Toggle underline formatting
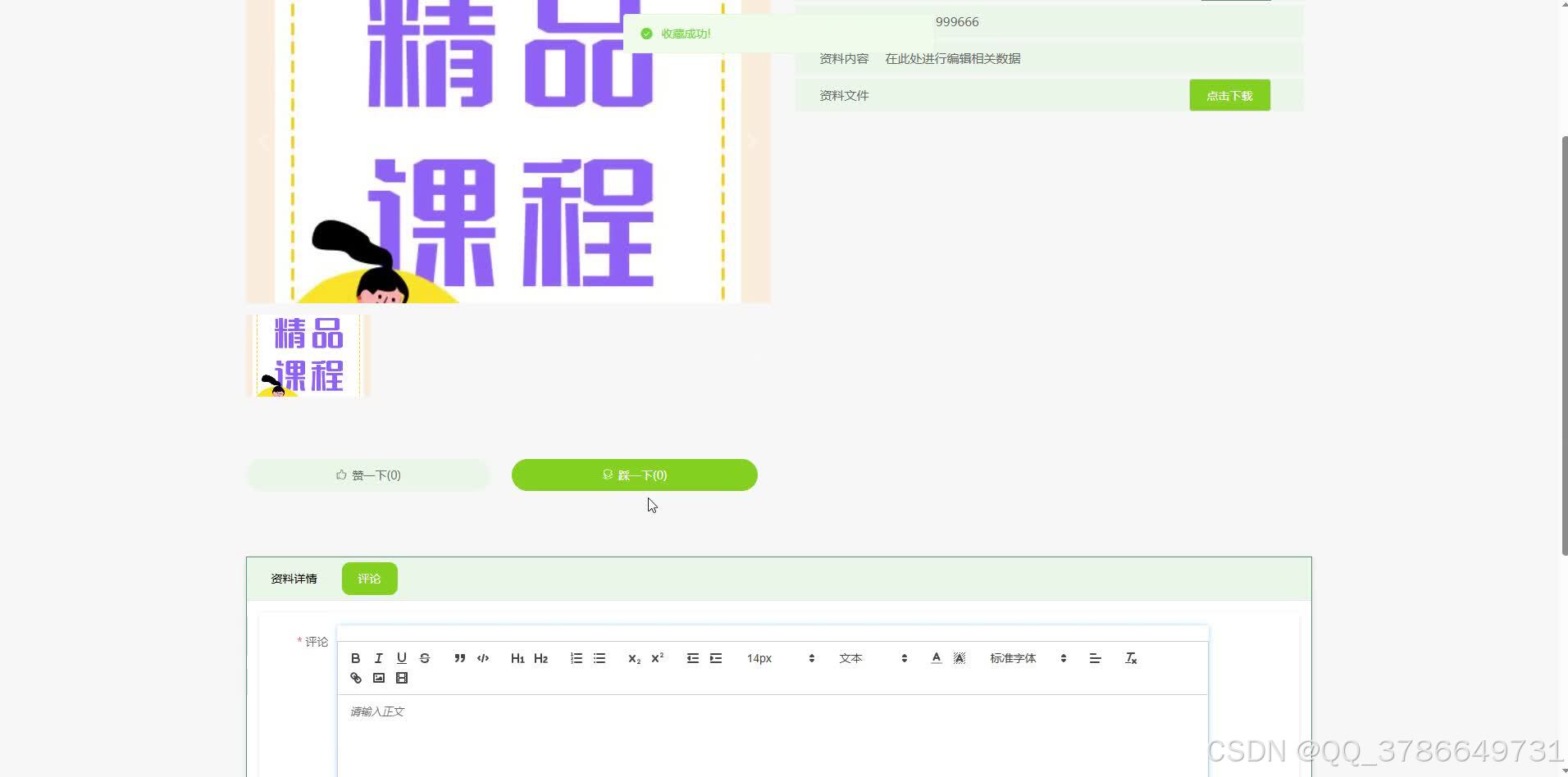Image resolution: width=1568 pixels, height=777 pixels. 401,658
